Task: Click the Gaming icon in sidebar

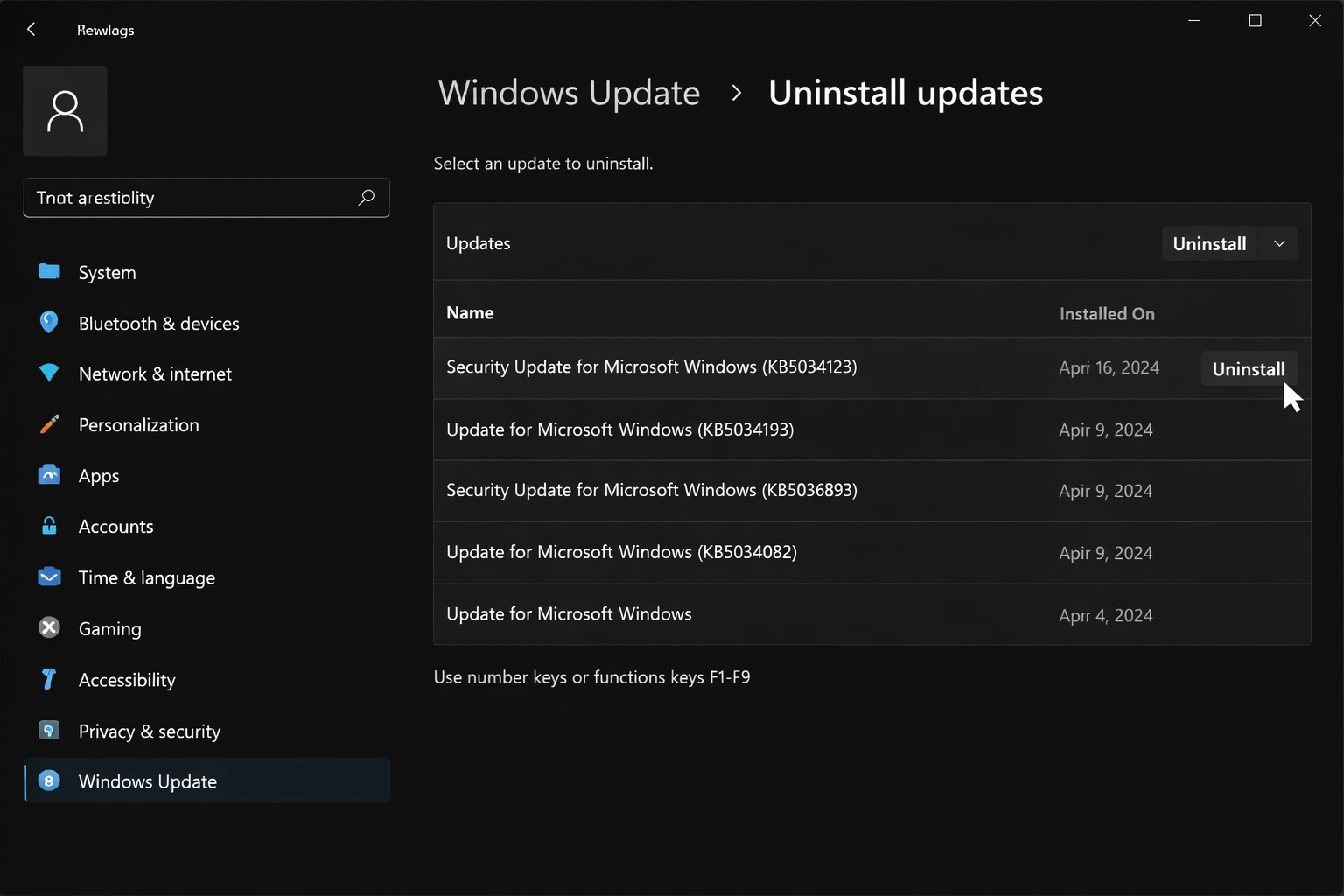Action: click(49, 627)
